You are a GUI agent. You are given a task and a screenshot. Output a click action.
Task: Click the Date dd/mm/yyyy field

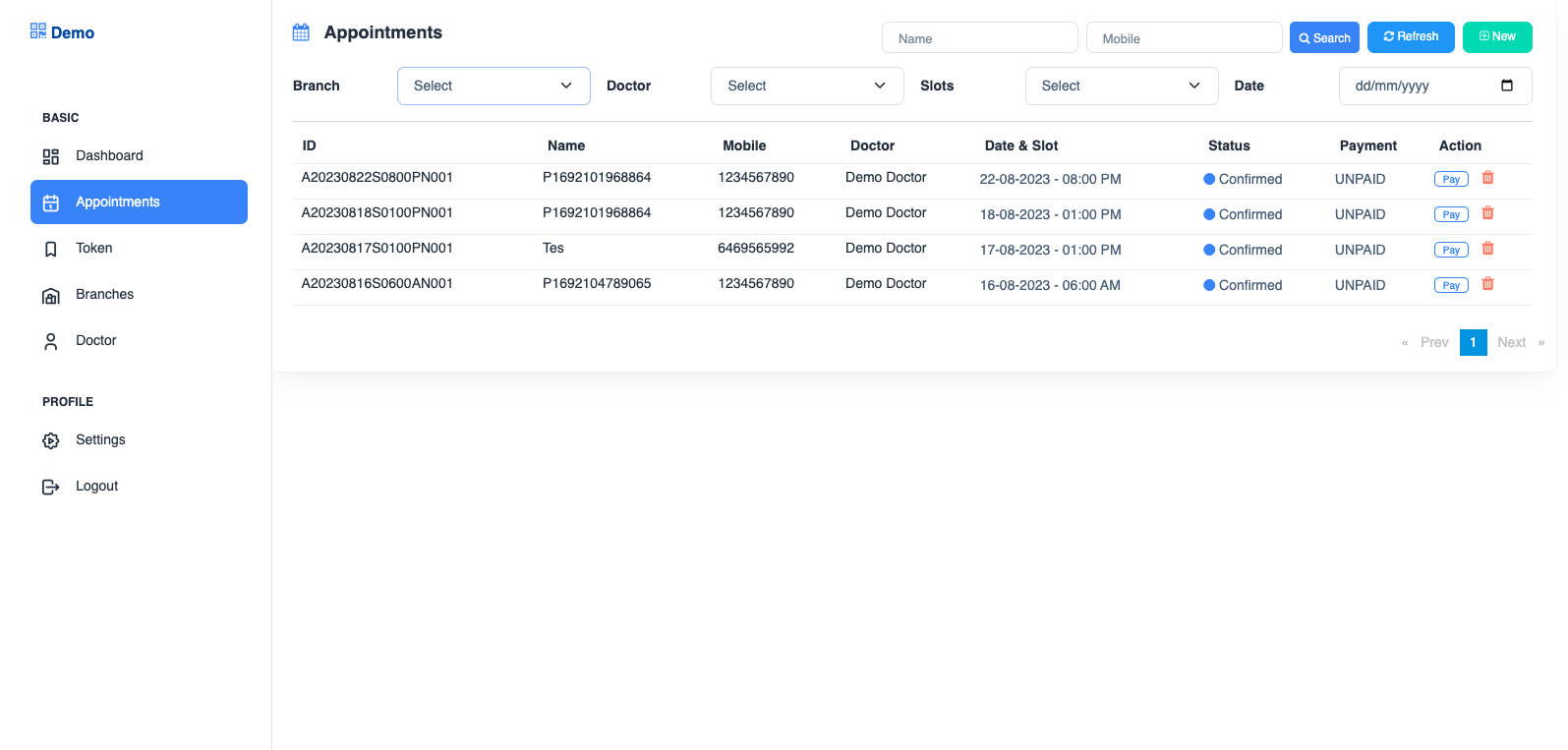point(1435,86)
